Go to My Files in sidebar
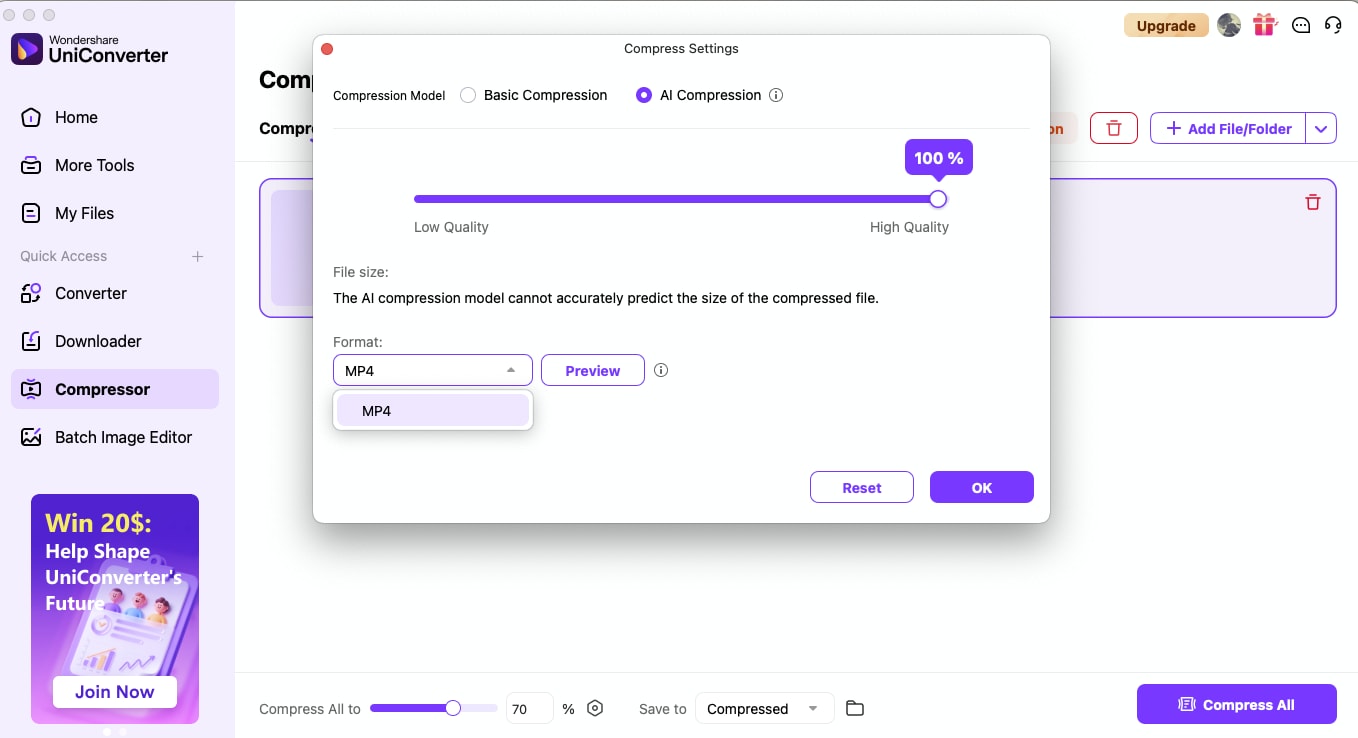 pyautogui.click(x=115, y=213)
